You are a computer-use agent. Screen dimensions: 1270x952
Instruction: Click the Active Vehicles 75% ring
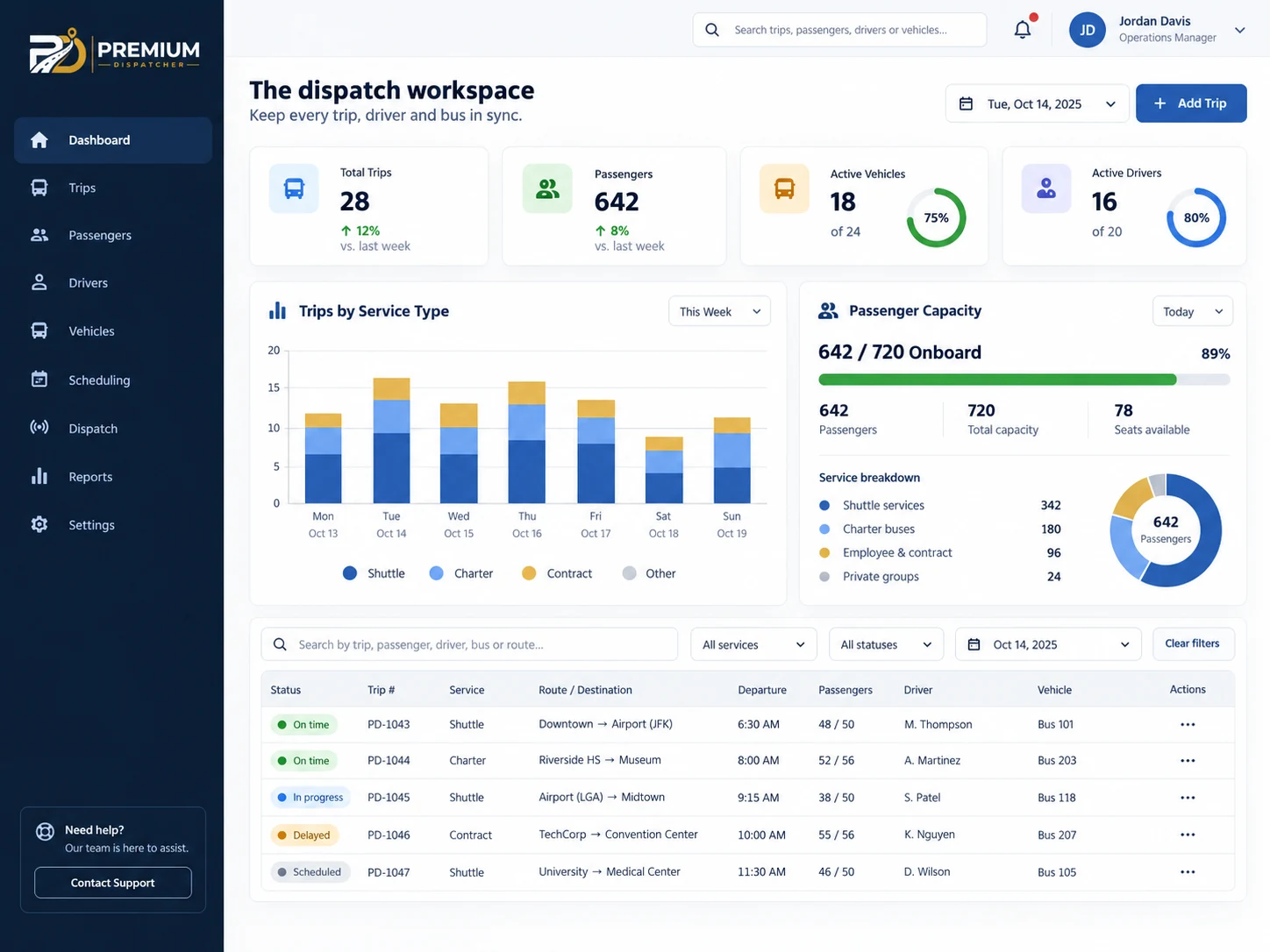coord(936,217)
